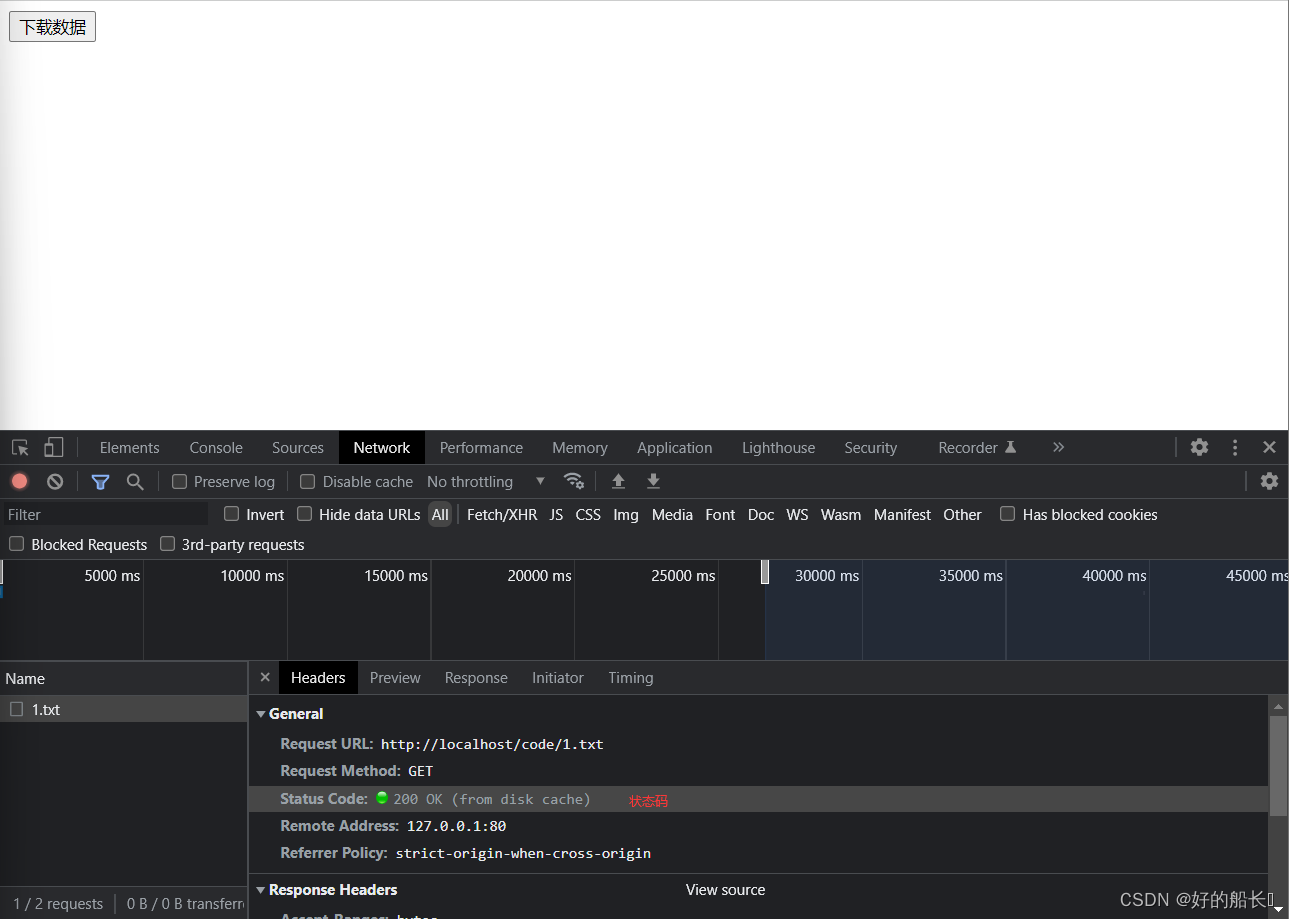Enable the Preserve log checkbox
Image resolution: width=1289 pixels, height=919 pixels.
click(x=179, y=481)
